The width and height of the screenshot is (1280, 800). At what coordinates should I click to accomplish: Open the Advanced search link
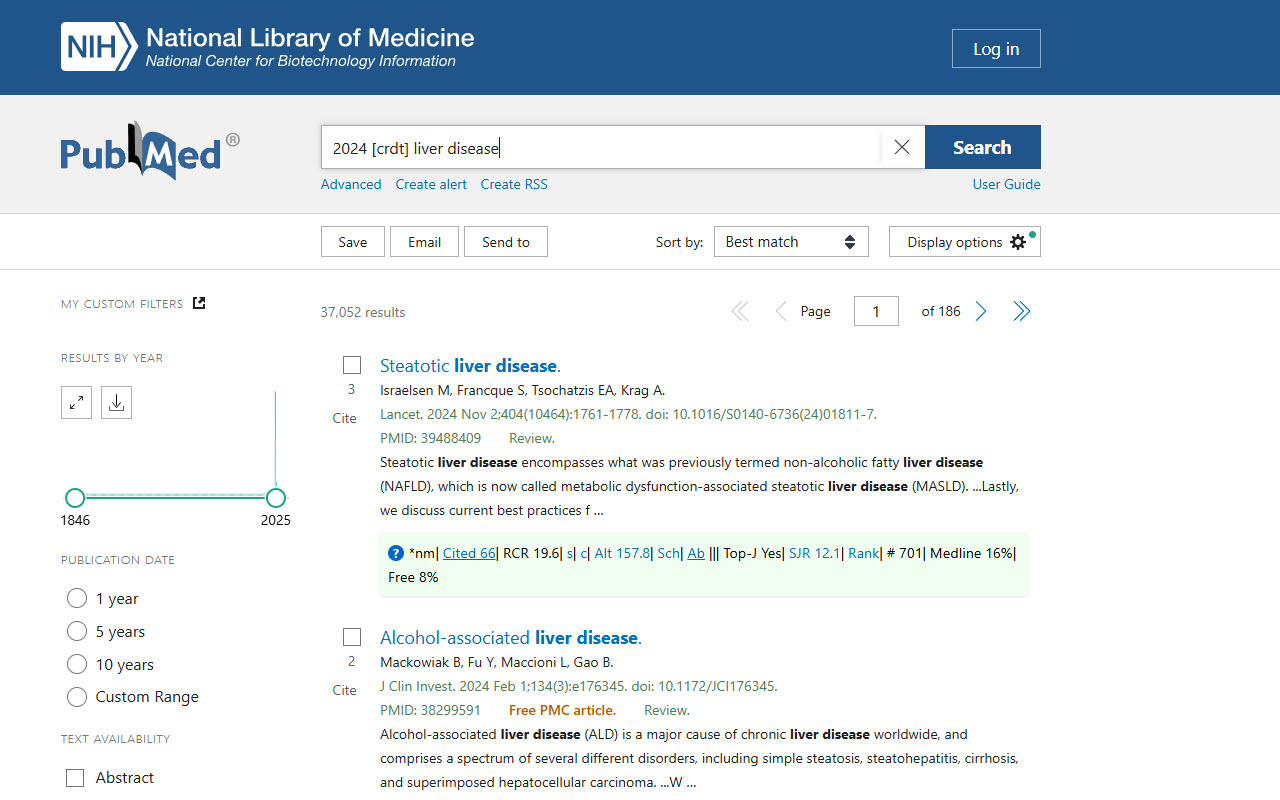pyautogui.click(x=351, y=184)
